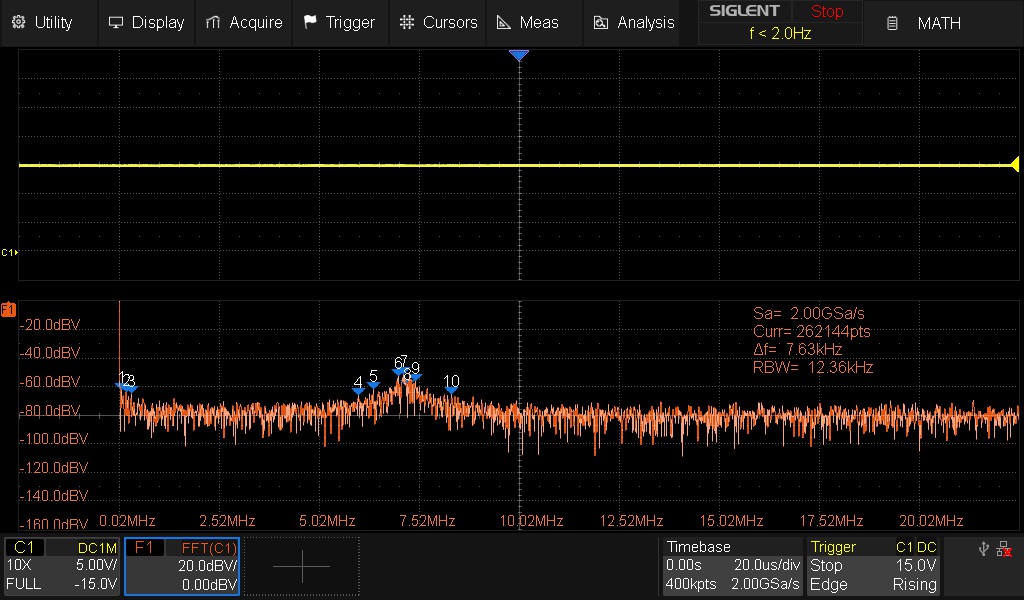Viewport: 1024px width, 600px height.
Task: Open the Analysis menu
Action: pyautogui.click(x=632, y=22)
